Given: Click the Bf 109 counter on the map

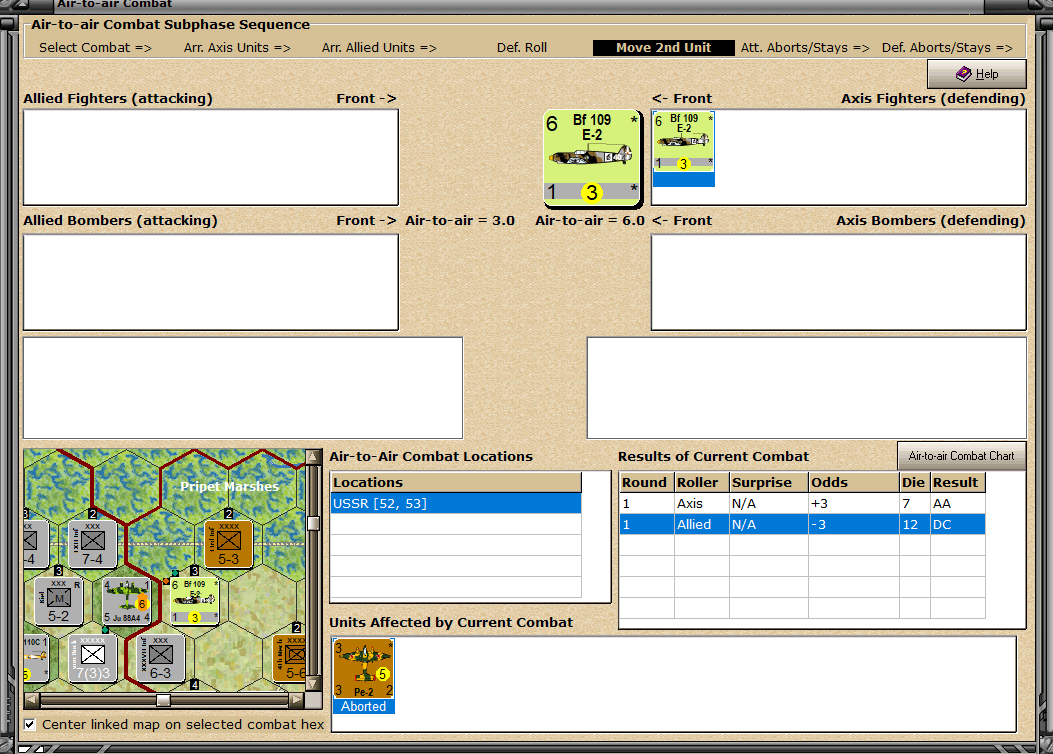Looking at the screenshot, I should (x=195, y=601).
